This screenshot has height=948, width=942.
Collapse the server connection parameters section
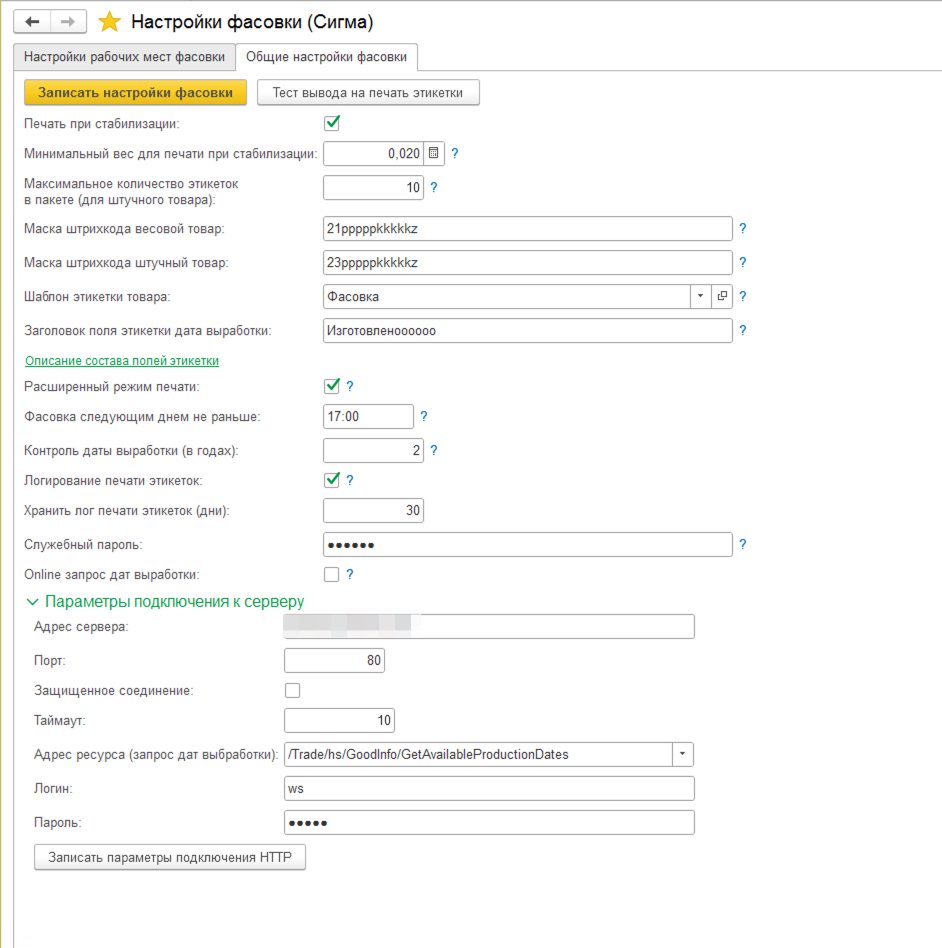pyautogui.click(x=33, y=602)
